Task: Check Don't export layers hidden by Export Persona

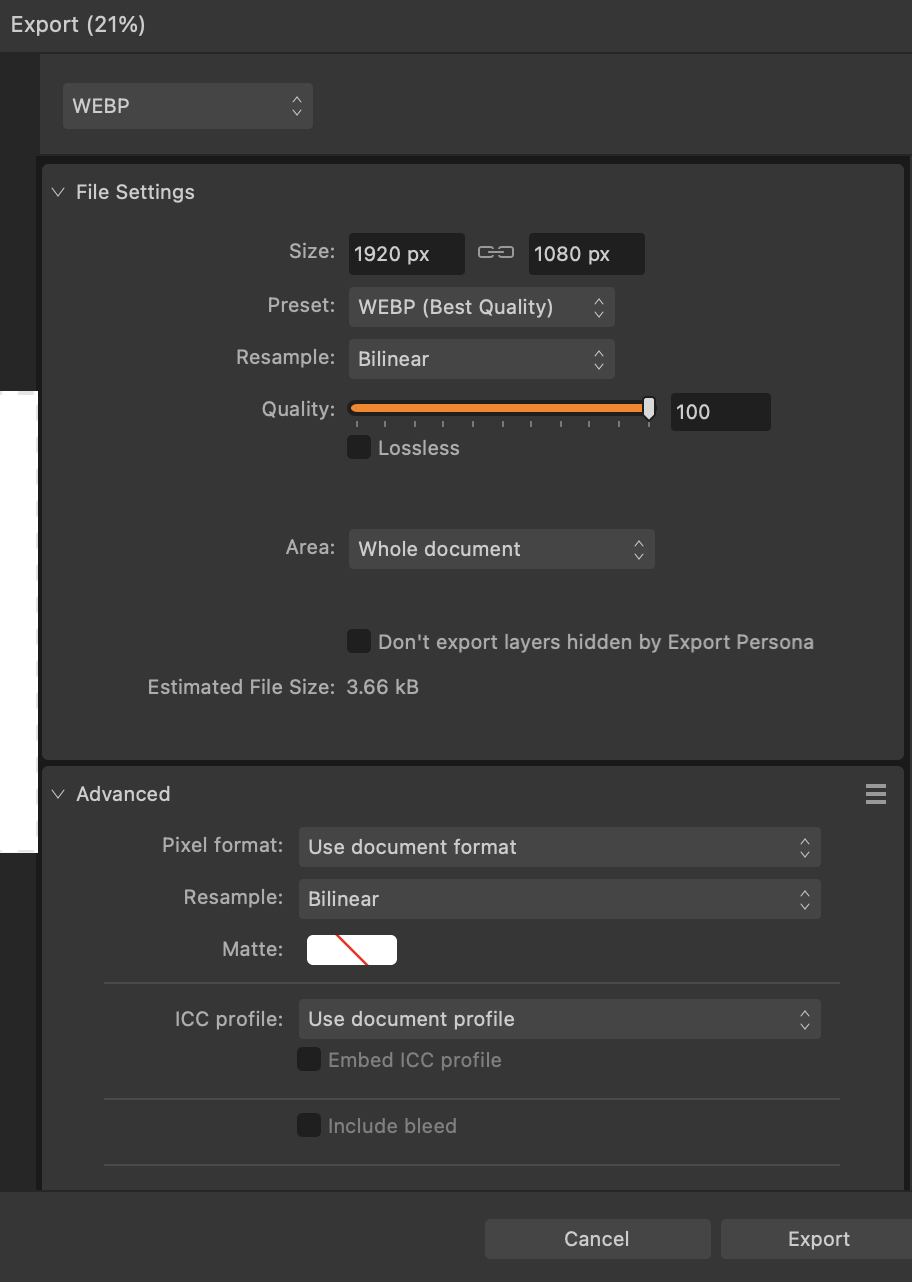Action: click(359, 641)
